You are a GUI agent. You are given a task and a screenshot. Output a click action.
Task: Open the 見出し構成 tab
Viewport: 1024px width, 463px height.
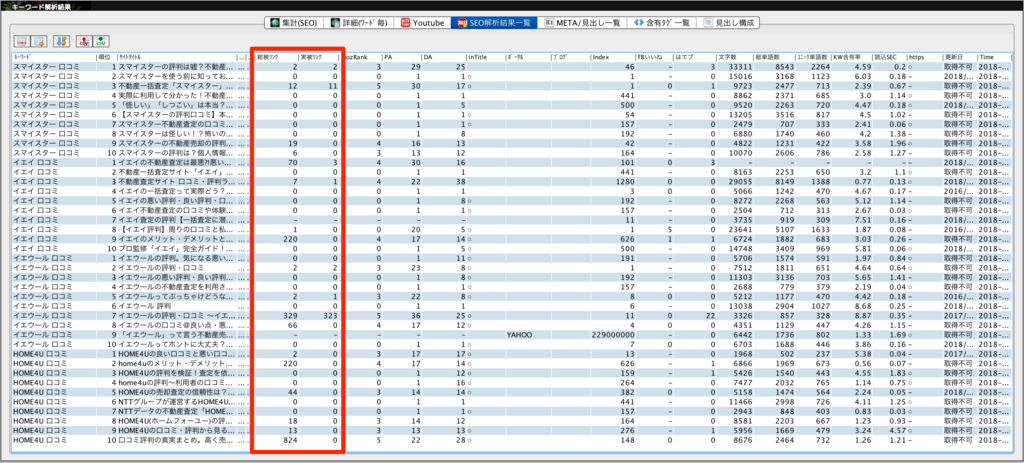coord(729,23)
